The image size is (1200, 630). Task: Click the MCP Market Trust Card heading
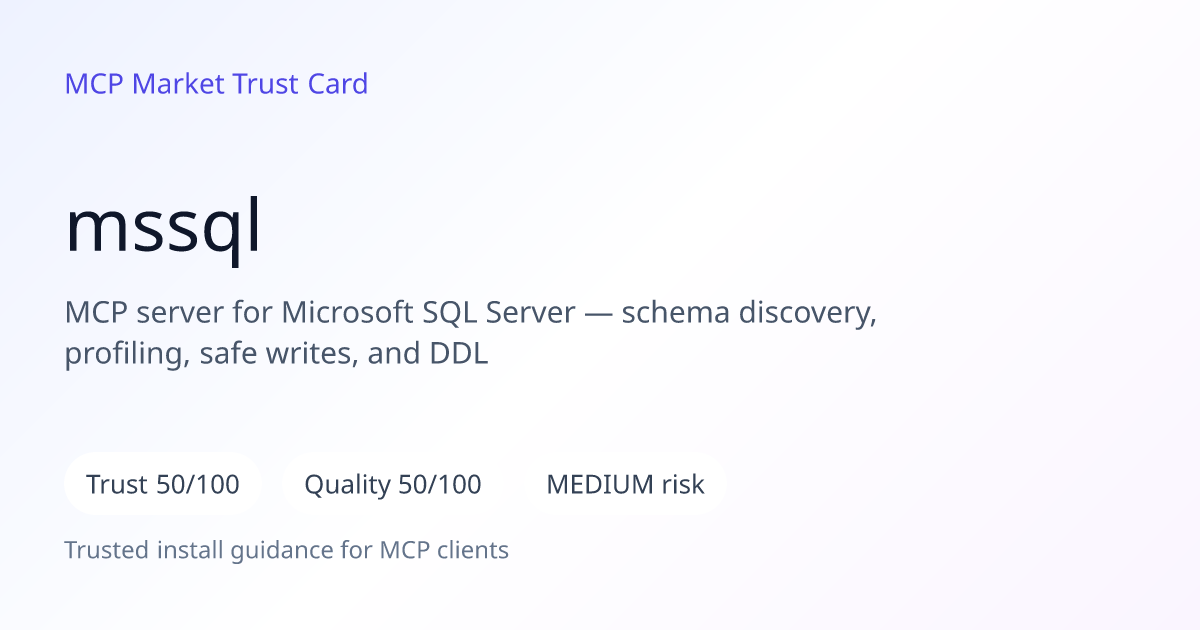(x=216, y=84)
